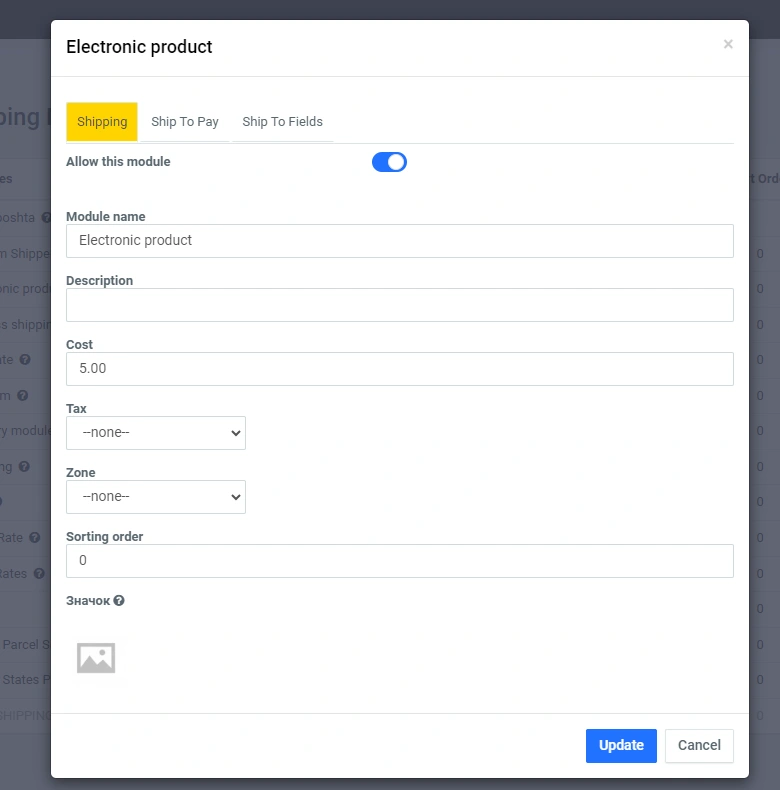Select the Sorting order input field
This screenshot has height=790, width=780.
tap(400, 561)
